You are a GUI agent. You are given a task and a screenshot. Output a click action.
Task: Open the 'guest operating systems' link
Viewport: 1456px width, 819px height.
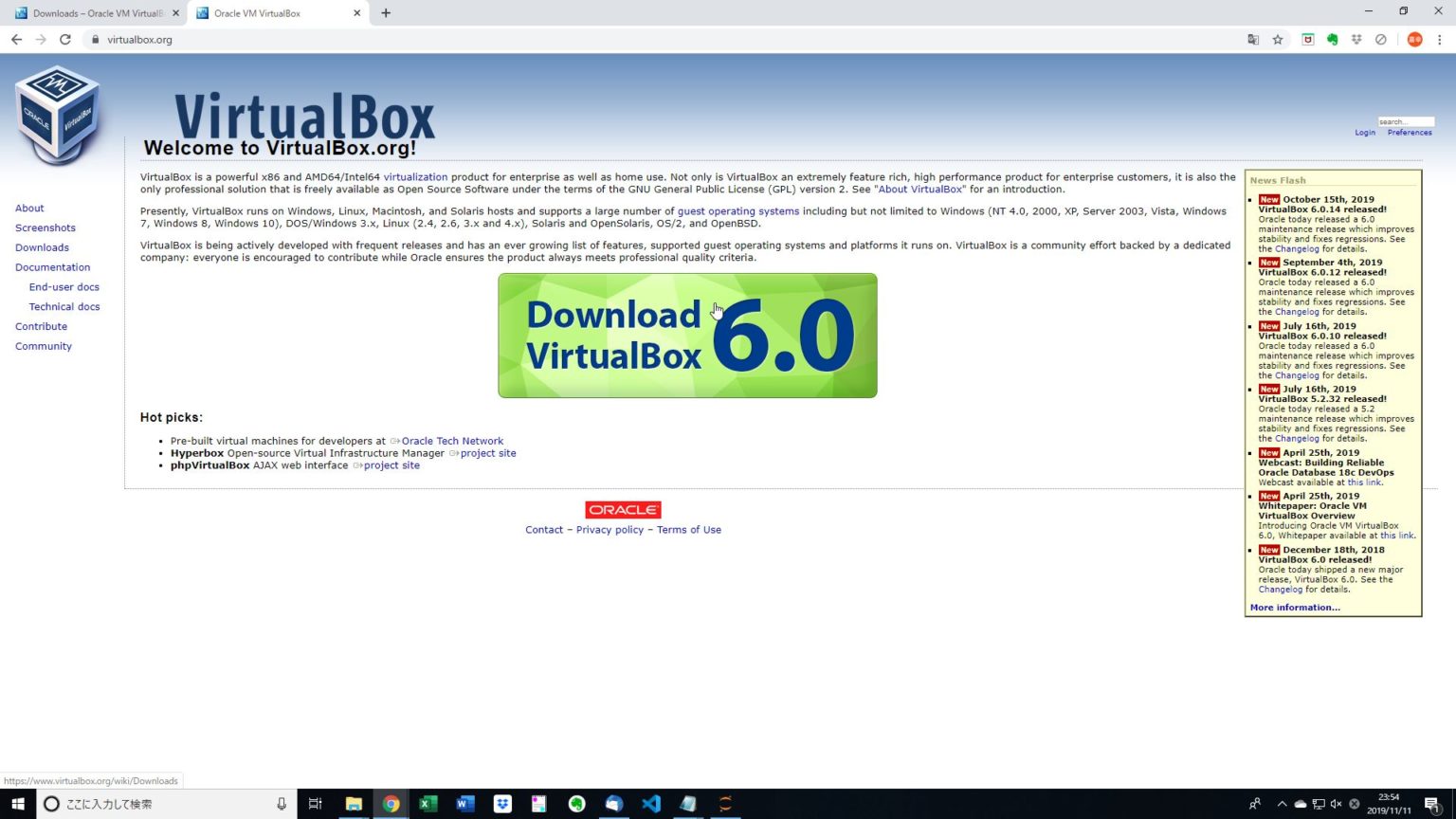(737, 210)
